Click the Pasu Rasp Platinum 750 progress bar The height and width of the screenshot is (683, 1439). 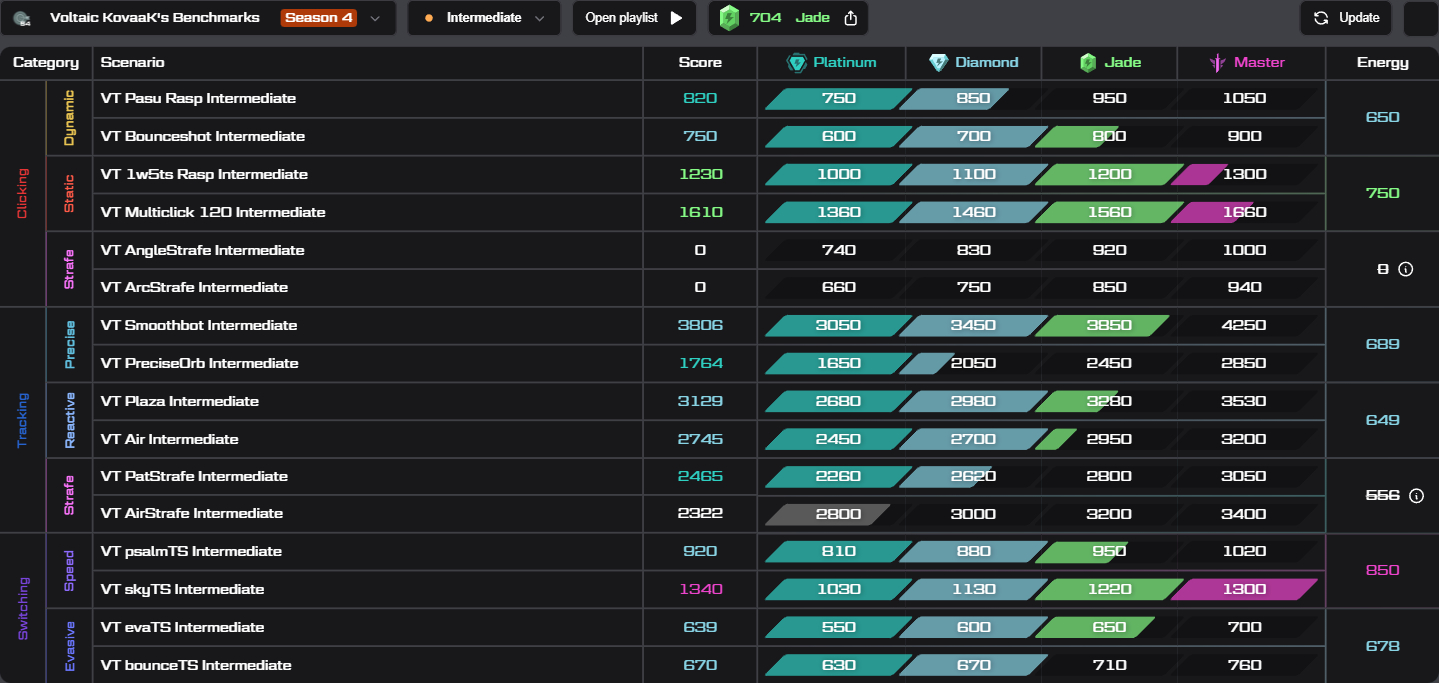(838, 99)
